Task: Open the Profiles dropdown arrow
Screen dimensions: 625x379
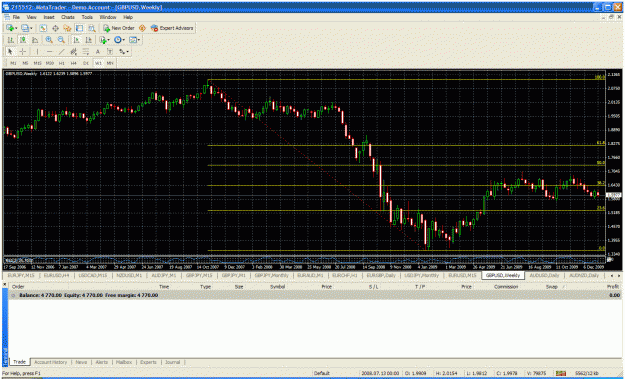Action: 31,28
